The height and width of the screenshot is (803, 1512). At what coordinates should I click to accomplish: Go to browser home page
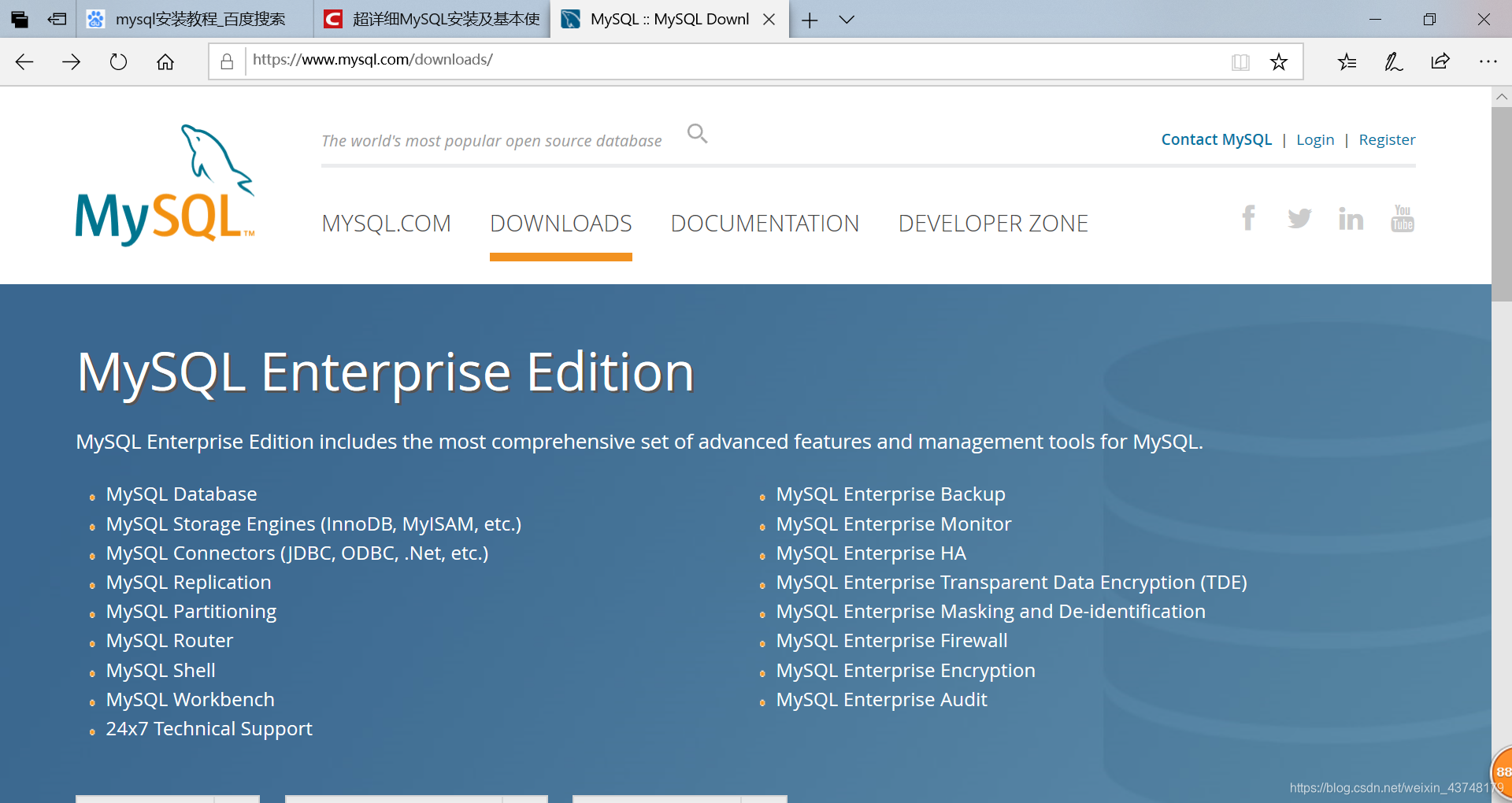pos(165,62)
